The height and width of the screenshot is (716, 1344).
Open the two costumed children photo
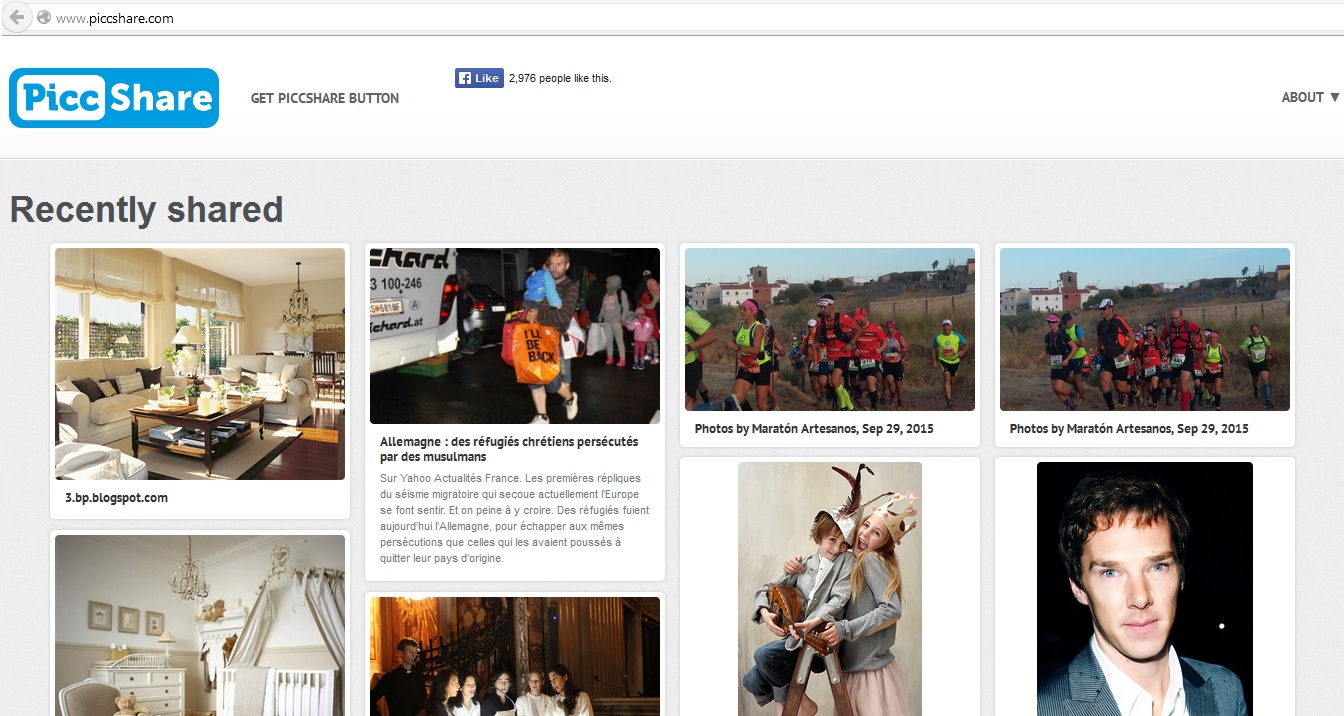pyautogui.click(x=830, y=589)
